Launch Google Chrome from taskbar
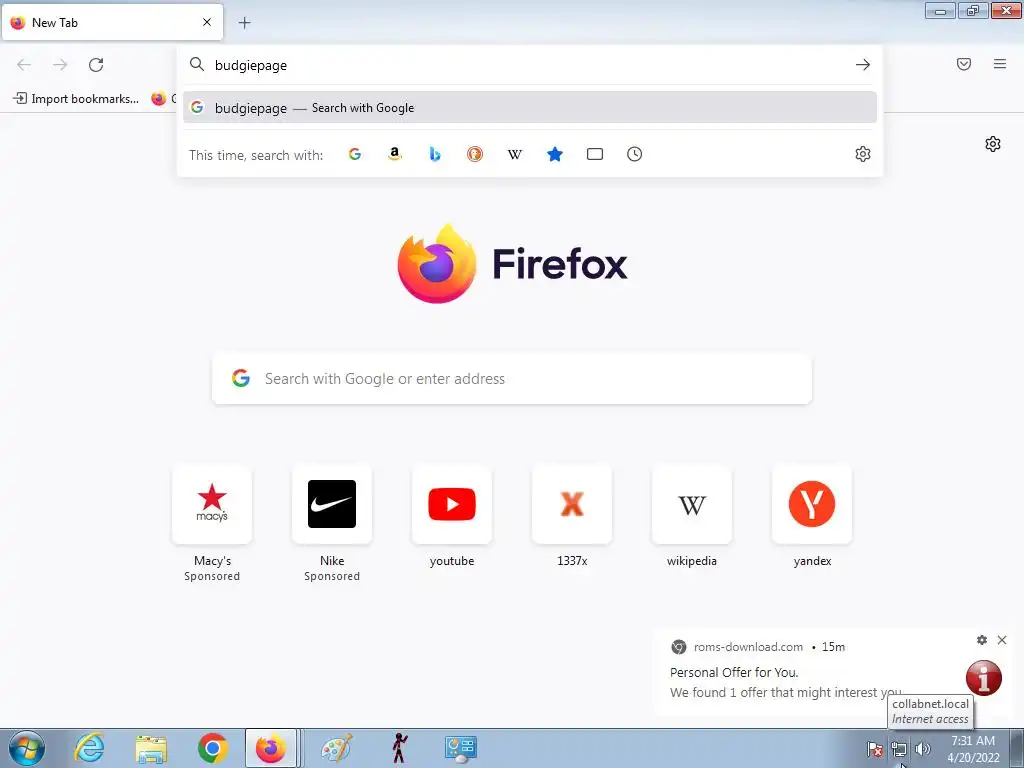 tap(212, 748)
